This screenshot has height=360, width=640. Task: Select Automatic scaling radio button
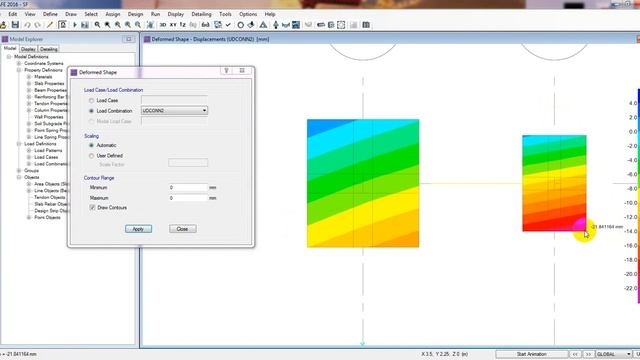91,145
